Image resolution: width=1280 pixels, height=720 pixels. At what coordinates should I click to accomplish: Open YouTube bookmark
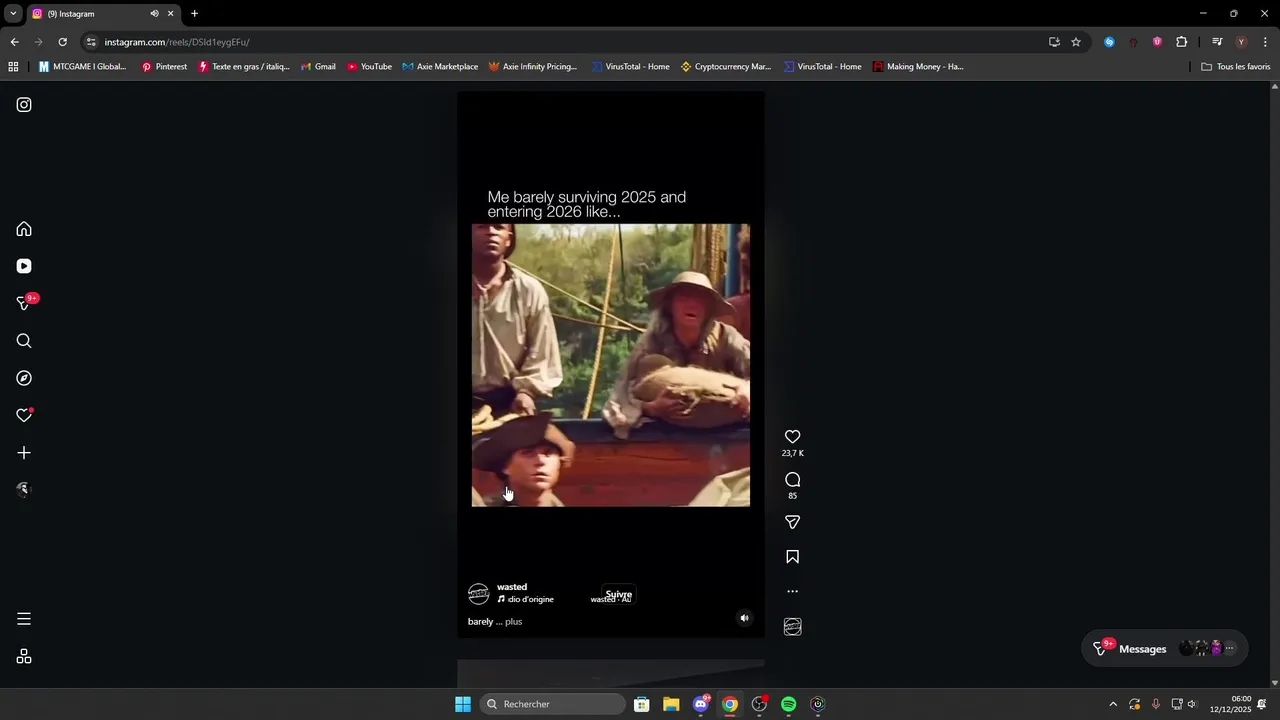(369, 67)
